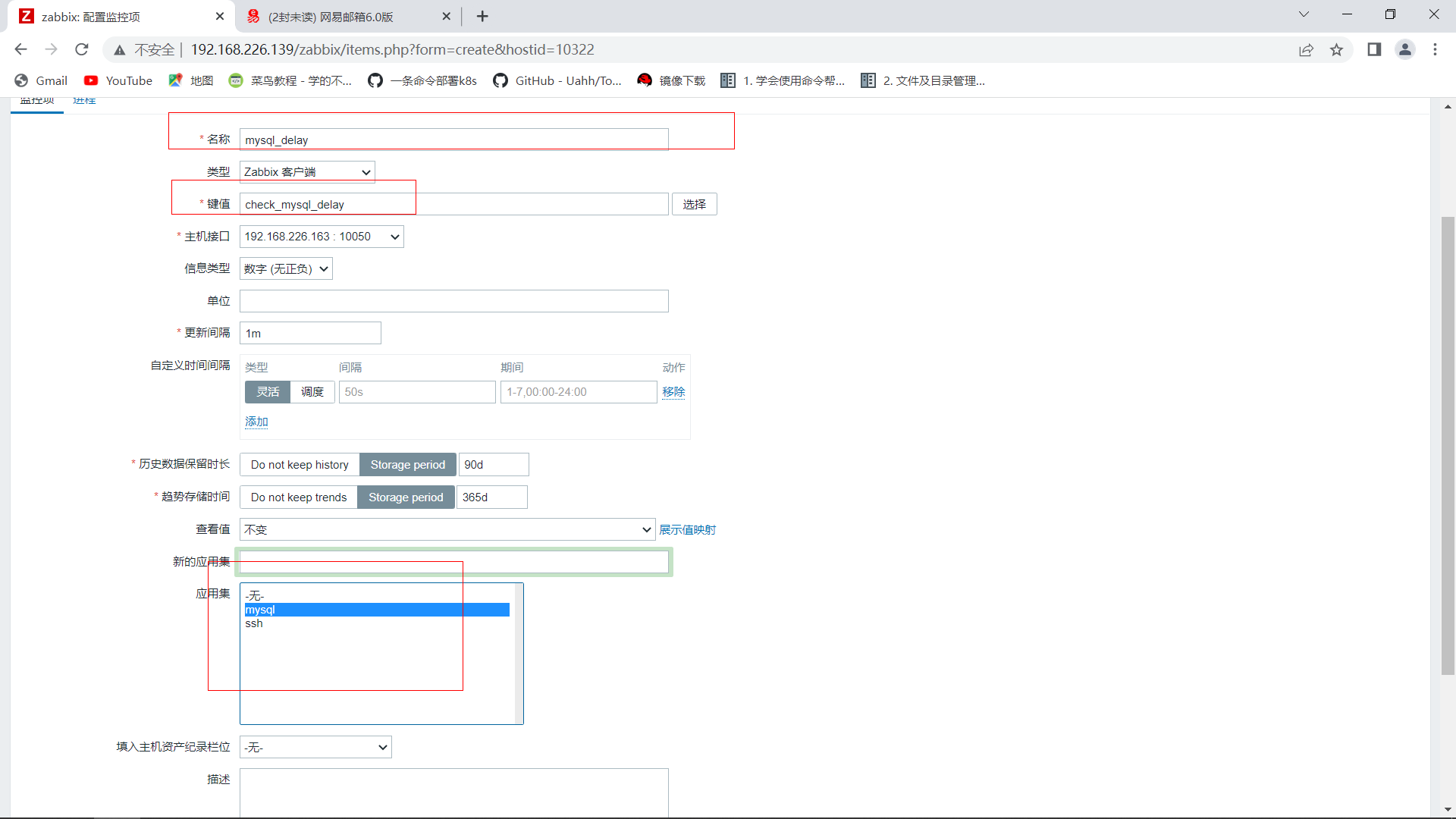Click the browser reload page icon
The image size is (1456, 819).
click(x=82, y=50)
